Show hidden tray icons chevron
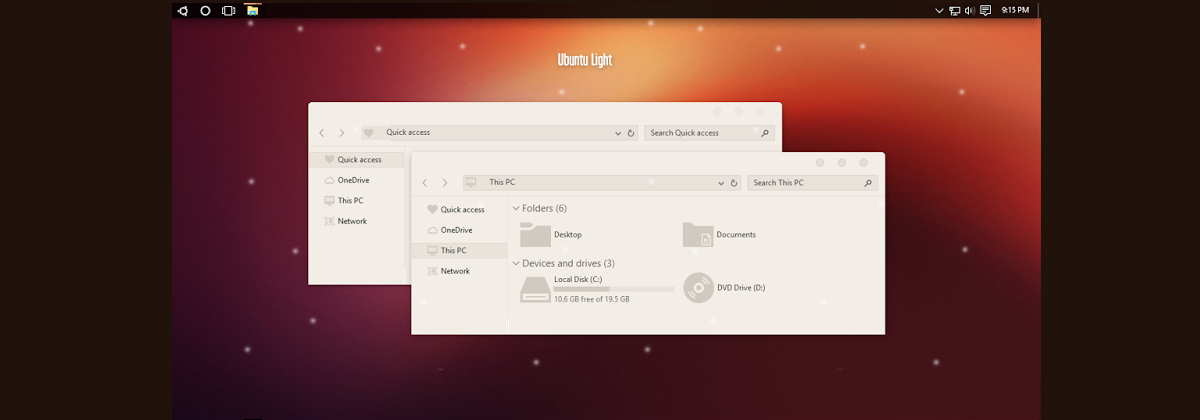This screenshot has height=420, width=1200. [939, 10]
